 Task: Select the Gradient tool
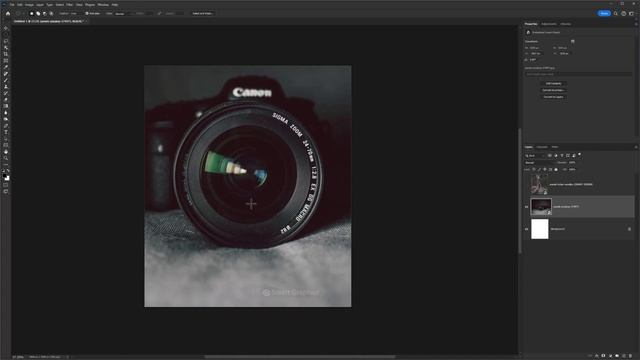6,106
